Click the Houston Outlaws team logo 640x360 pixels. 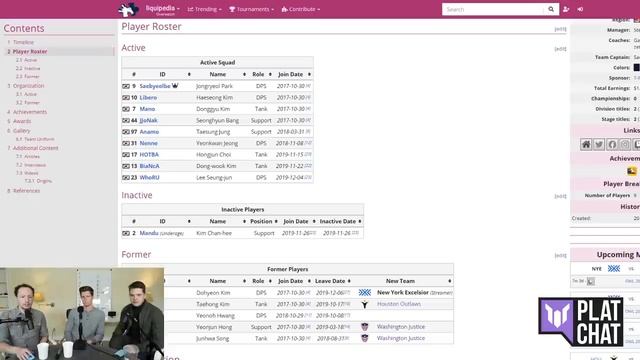coord(364,304)
